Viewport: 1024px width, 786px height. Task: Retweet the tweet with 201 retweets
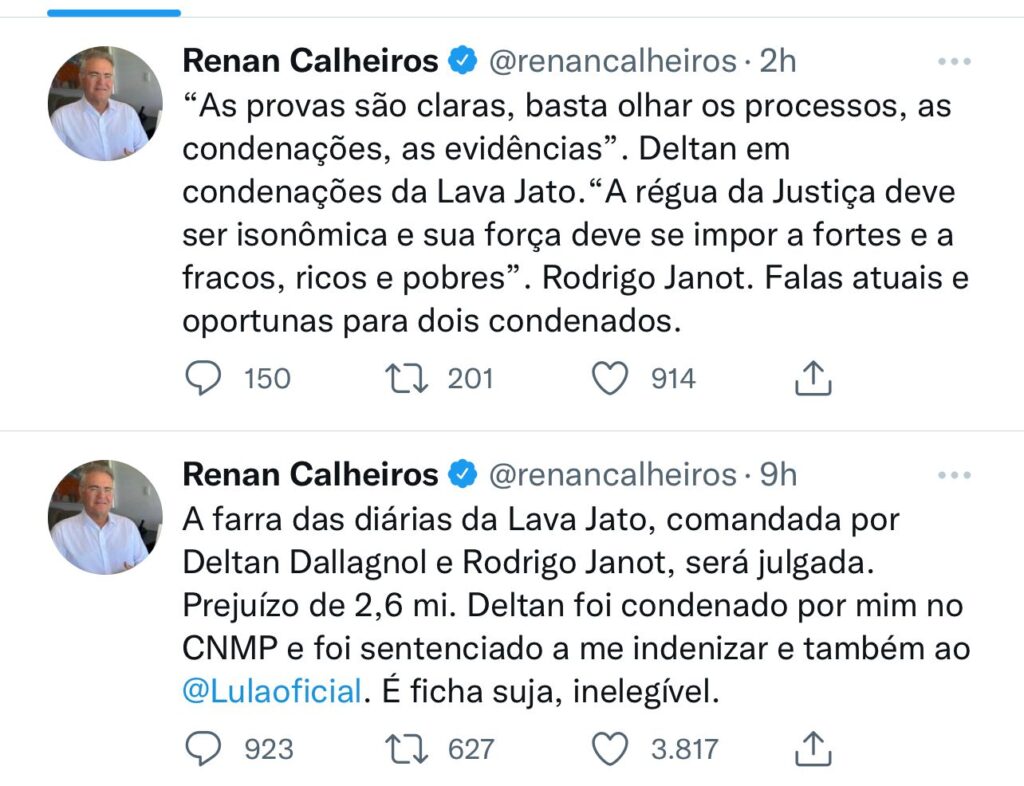406,378
